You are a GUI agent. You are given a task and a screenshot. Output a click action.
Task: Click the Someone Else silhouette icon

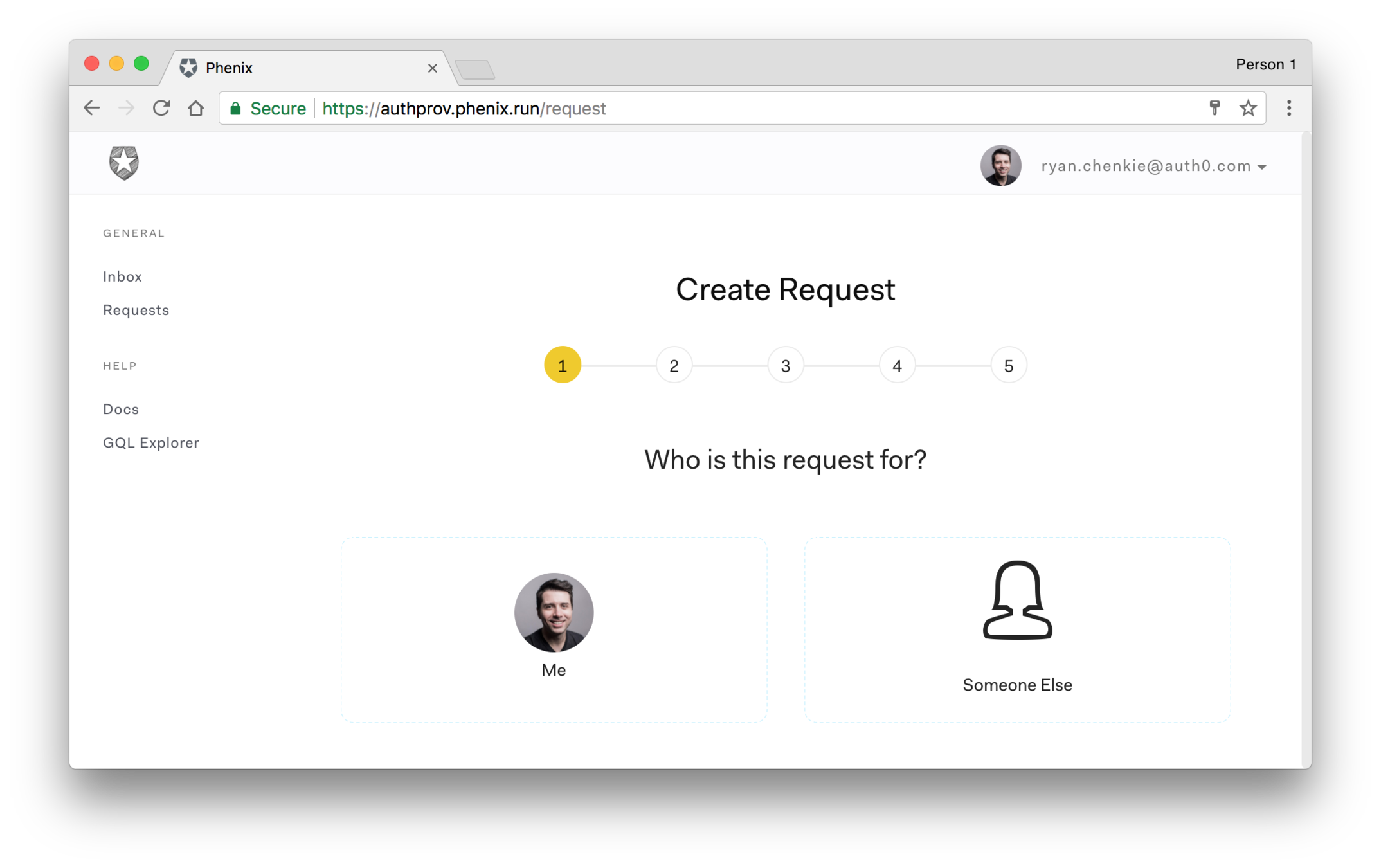pyautogui.click(x=1017, y=600)
